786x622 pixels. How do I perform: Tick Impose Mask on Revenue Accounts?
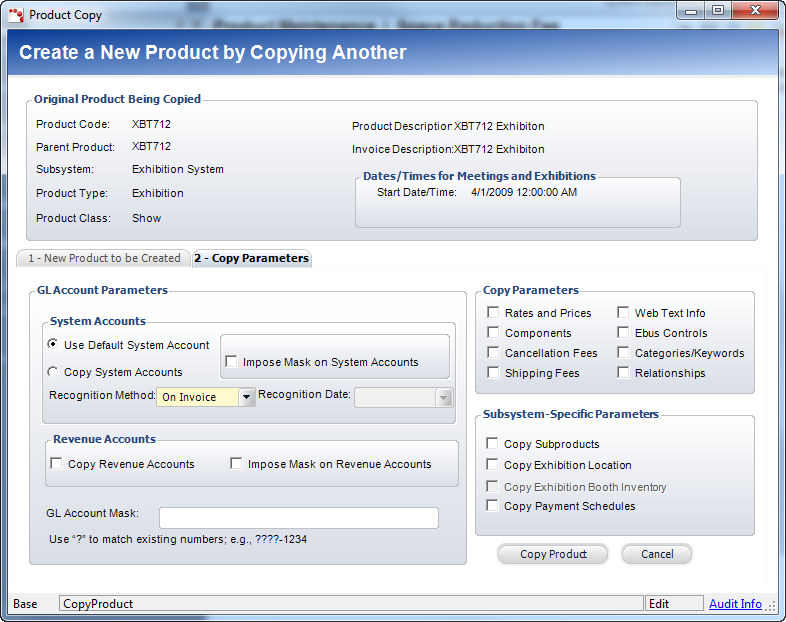(x=237, y=464)
